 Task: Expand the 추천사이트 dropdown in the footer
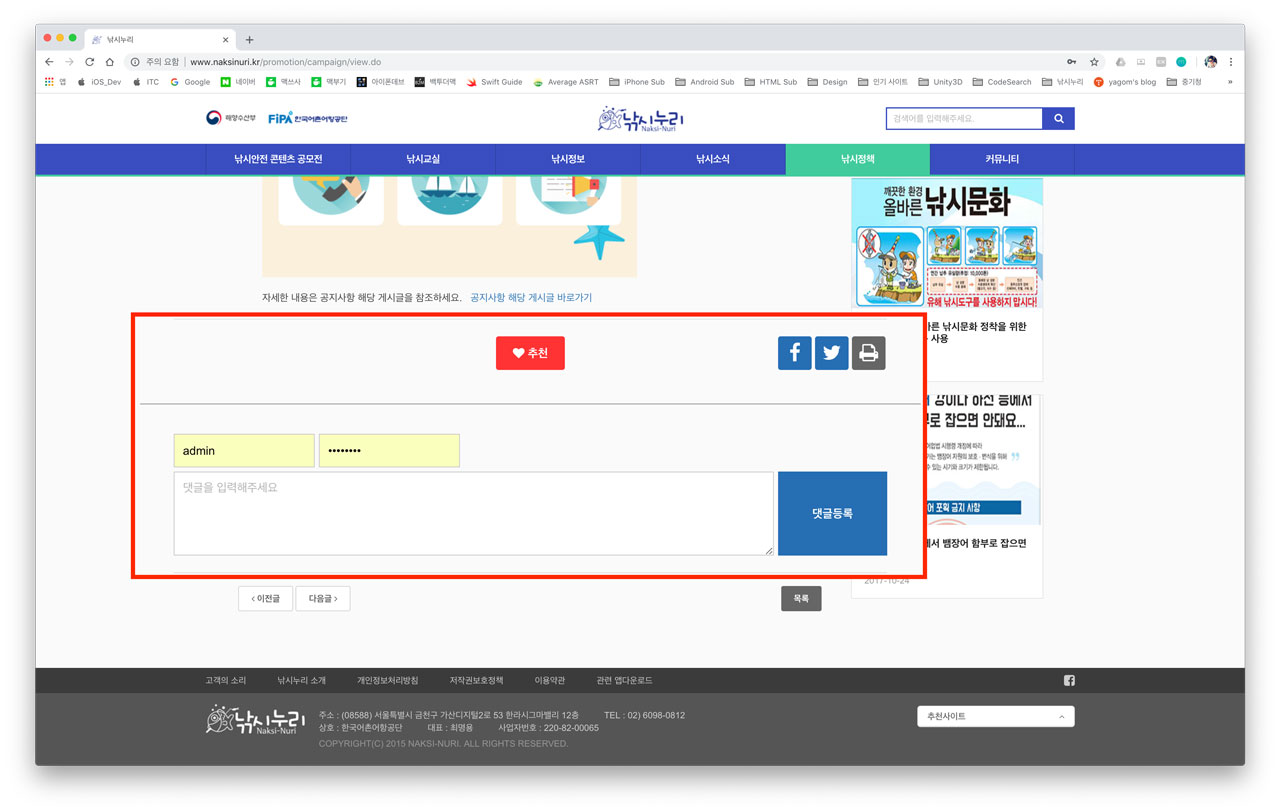pyautogui.click(x=995, y=716)
